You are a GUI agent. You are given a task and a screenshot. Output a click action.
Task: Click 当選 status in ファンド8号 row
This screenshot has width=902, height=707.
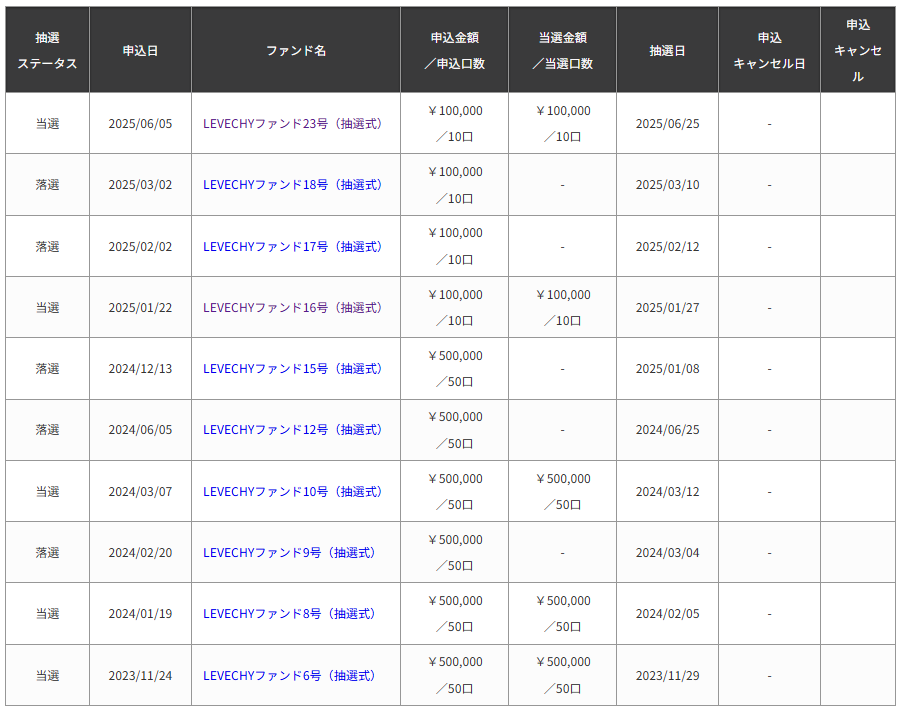pyautogui.click(x=47, y=614)
